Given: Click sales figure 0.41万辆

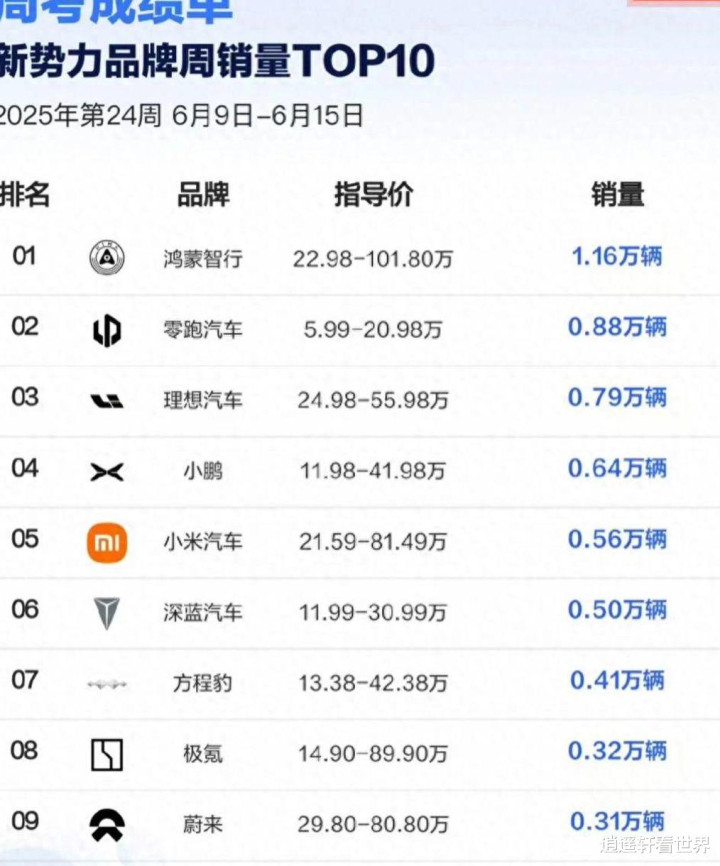Looking at the screenshot, I should 617,680.
